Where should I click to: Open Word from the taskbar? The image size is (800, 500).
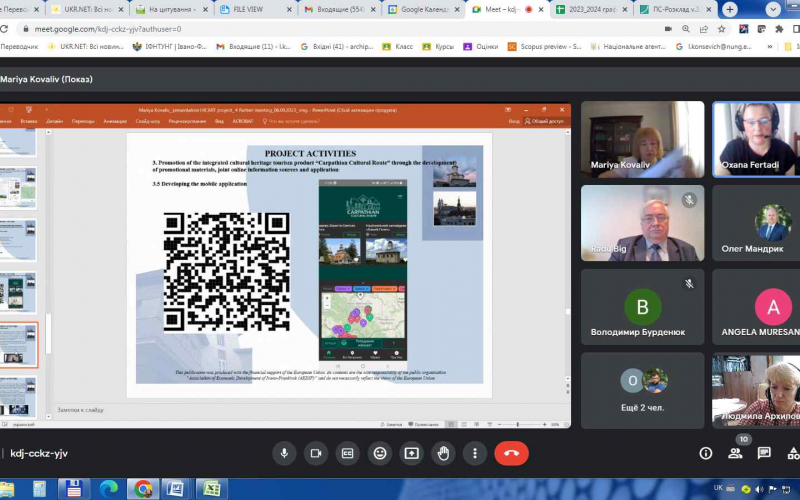coord(176,489)
